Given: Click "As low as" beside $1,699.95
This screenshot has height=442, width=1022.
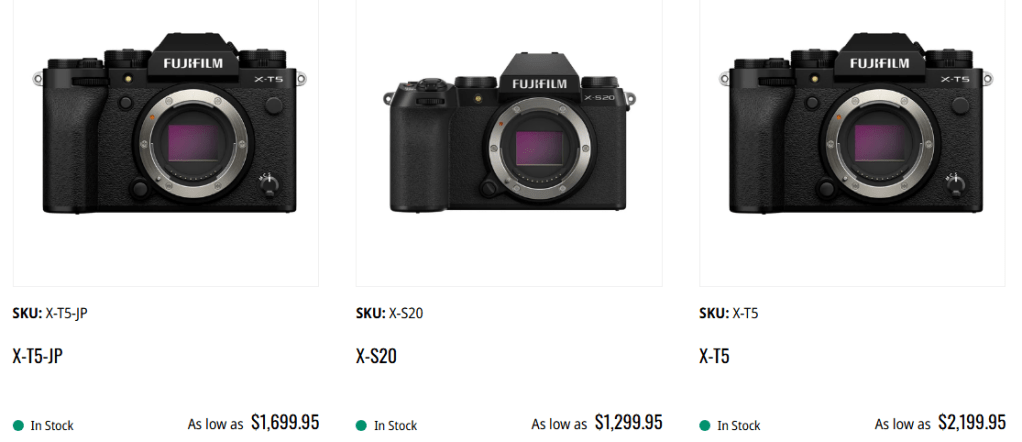Looking at the screenshot, I should point(215,424).
